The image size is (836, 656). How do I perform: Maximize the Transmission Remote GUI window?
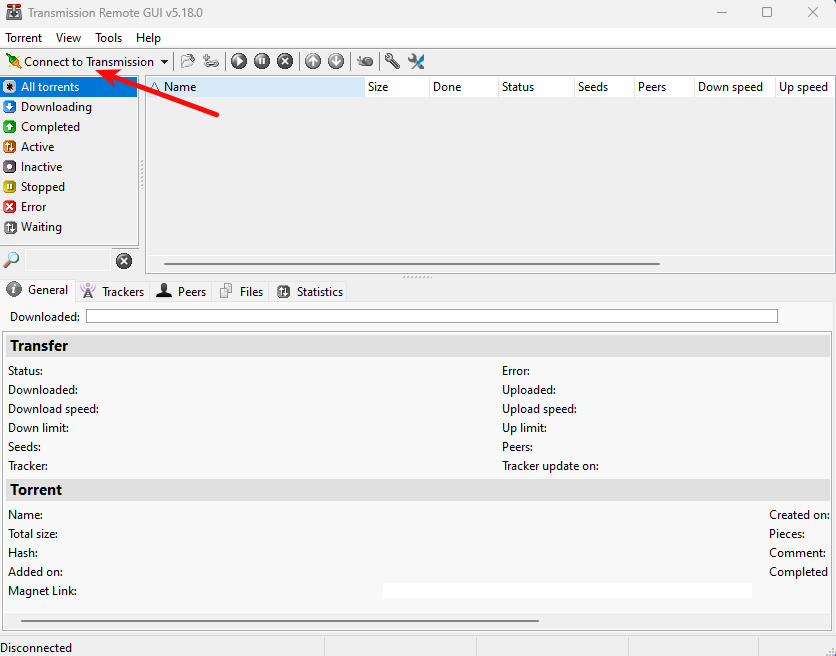767,12
